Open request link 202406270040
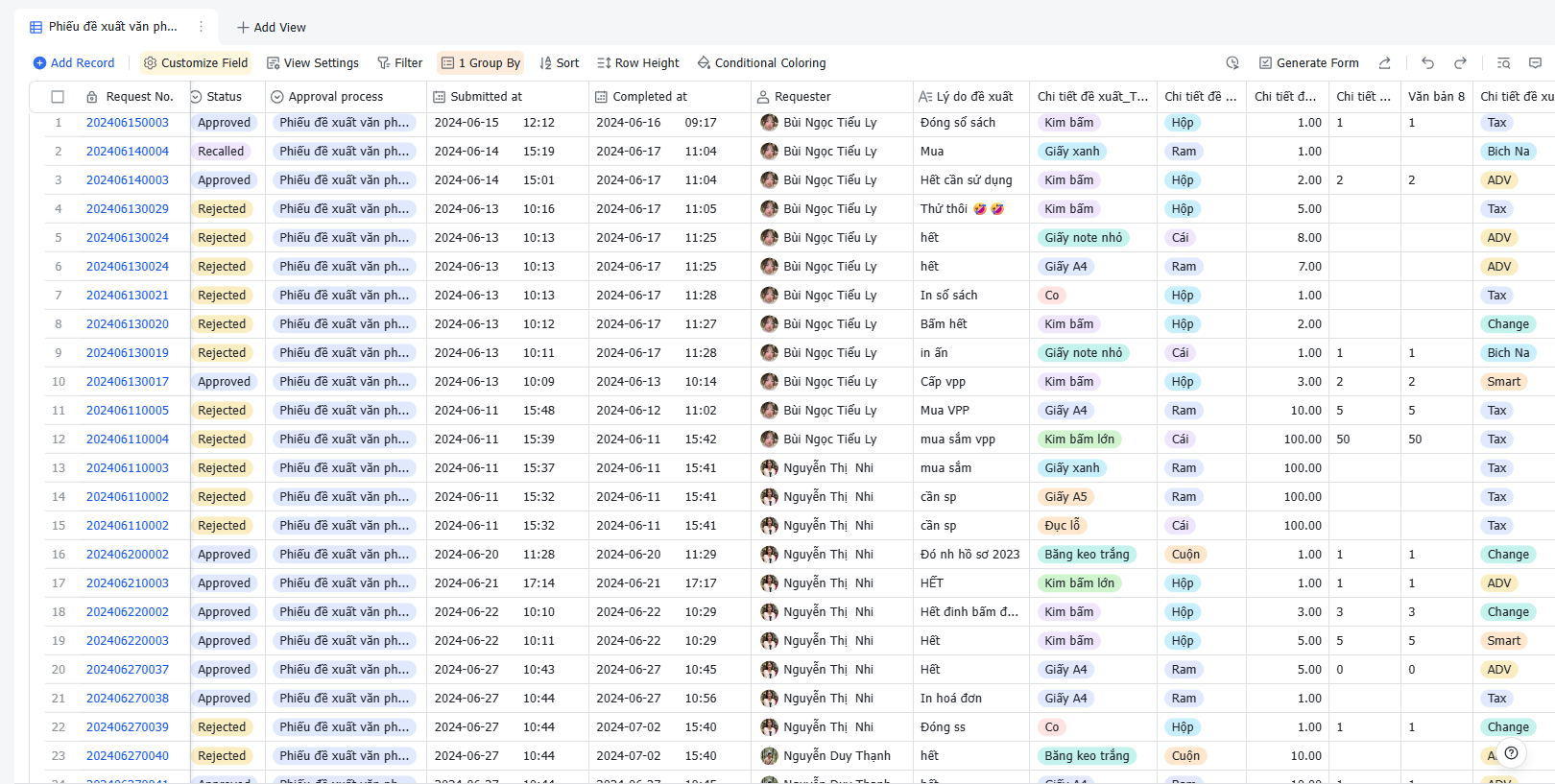1555x784 pixels. 128,756
